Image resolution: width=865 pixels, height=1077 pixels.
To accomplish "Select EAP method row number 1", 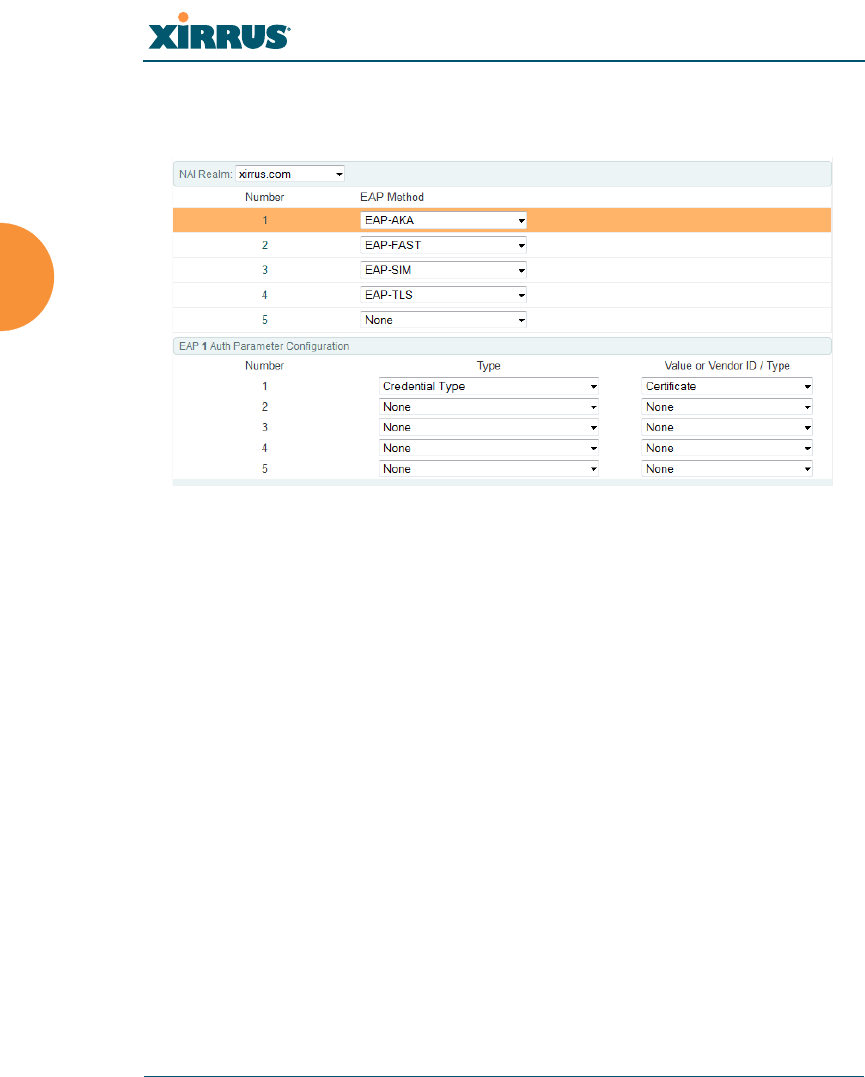I will pos(265,220).
